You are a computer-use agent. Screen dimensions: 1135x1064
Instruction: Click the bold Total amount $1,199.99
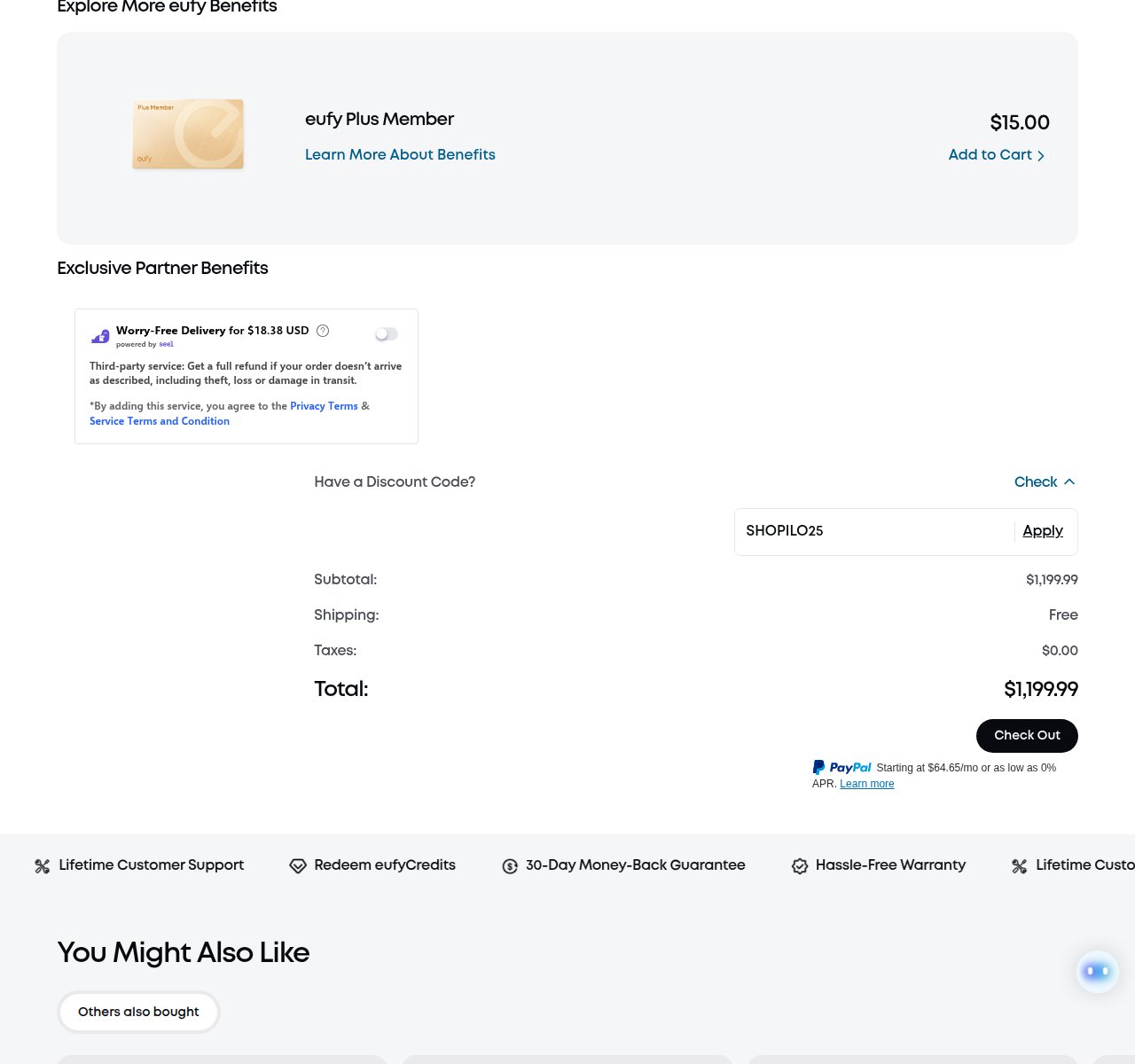1041,689
